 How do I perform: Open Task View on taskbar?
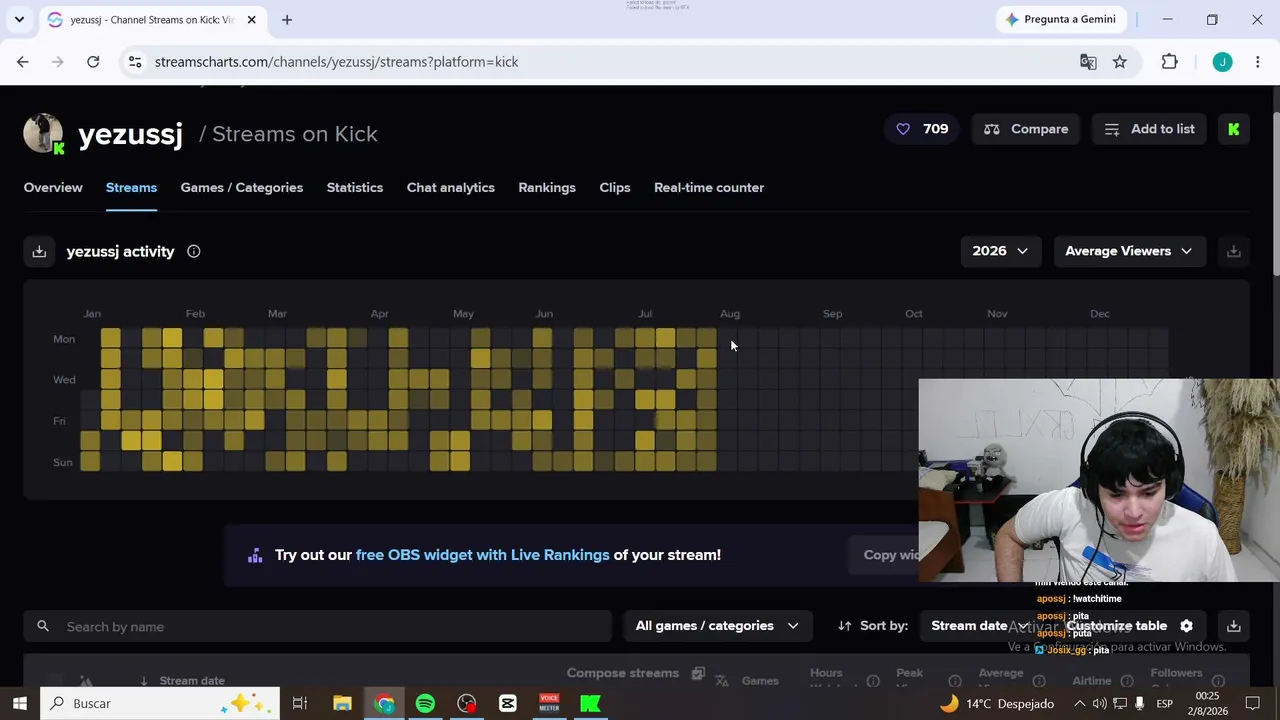(x=299, y=704)
